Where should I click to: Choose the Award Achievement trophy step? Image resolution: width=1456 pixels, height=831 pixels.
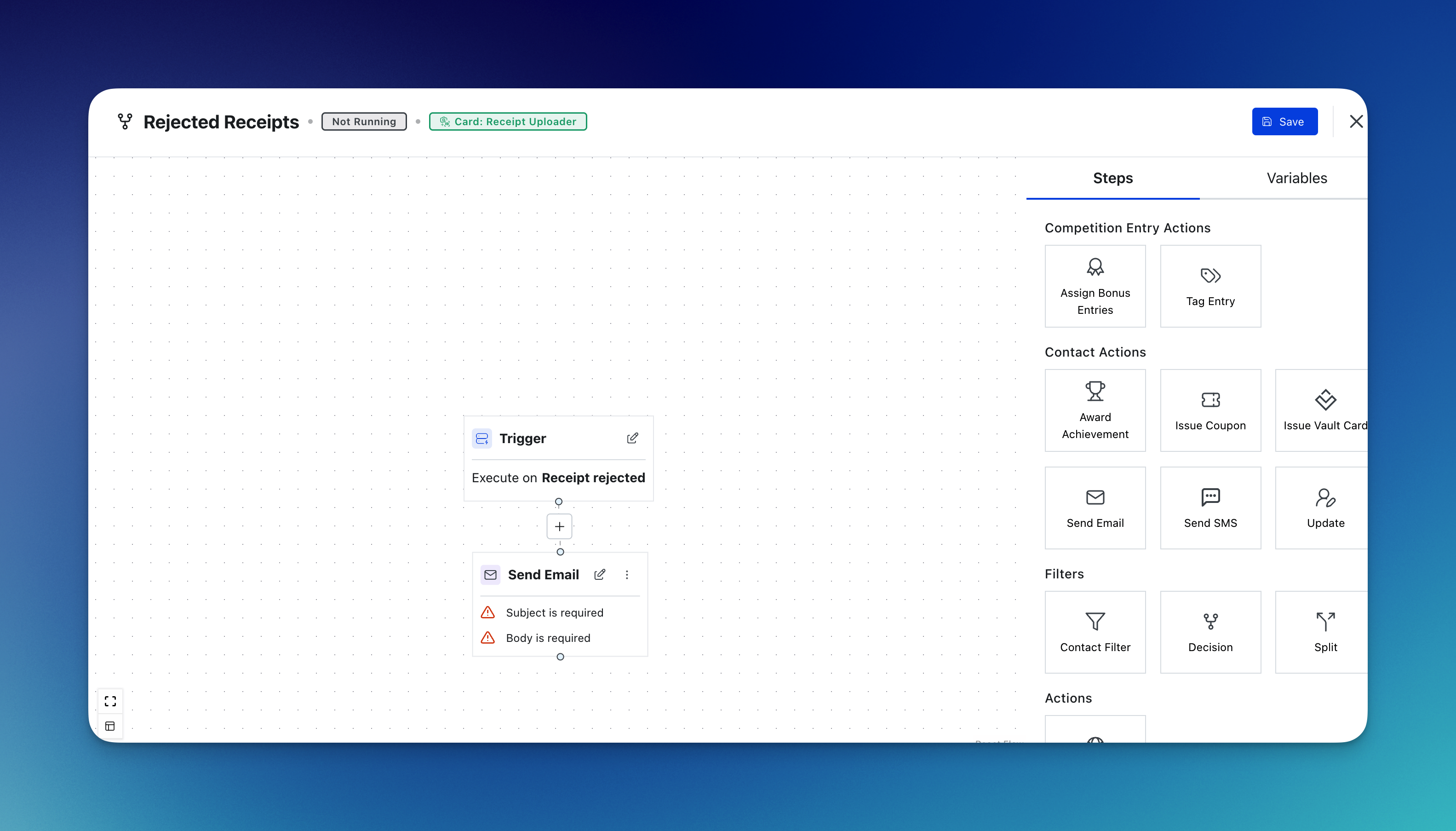pos(1095,410)
